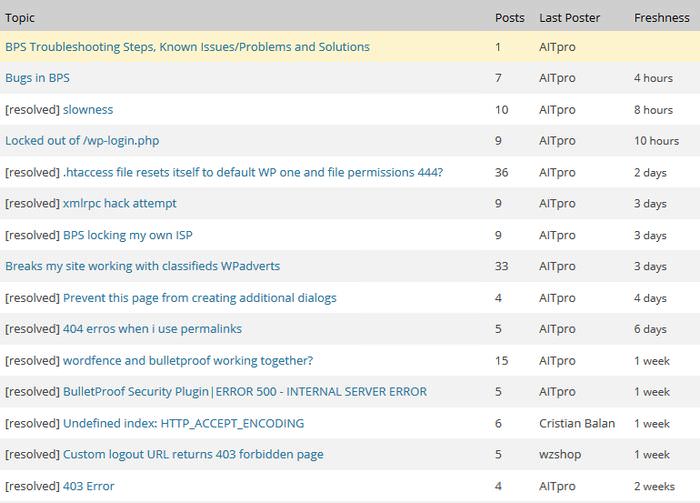Click '3 days' freshness in xmlrpc row
The image size is (700, 503).
(650, 204)
